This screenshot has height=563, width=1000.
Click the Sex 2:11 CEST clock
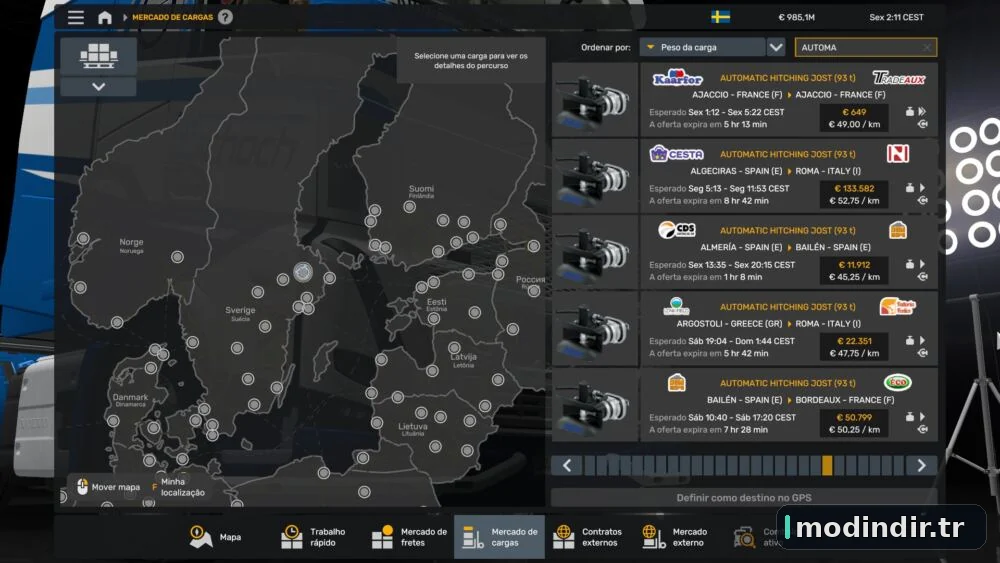click(896, 17)
